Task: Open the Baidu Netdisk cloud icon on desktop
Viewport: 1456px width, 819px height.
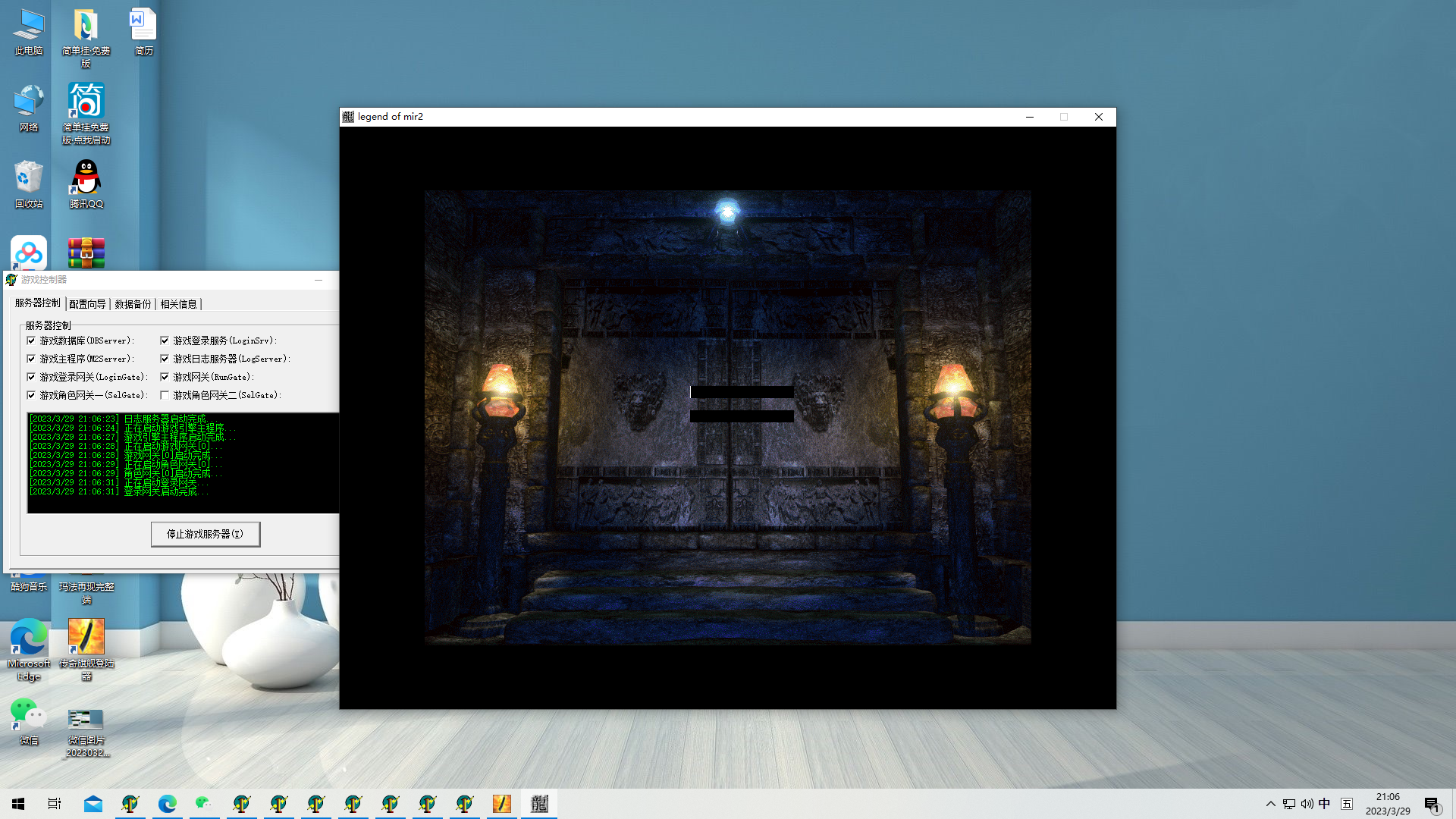Action: [x=29, y=253]
